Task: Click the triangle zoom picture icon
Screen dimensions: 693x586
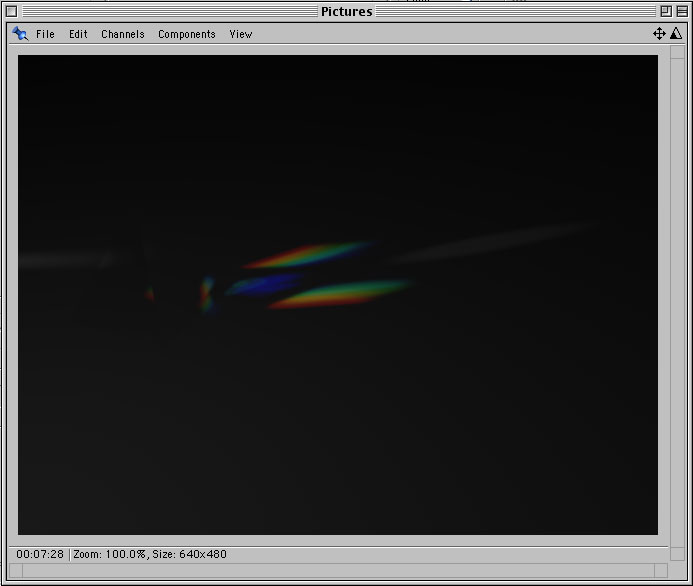Action: click(x=676, y=34)
